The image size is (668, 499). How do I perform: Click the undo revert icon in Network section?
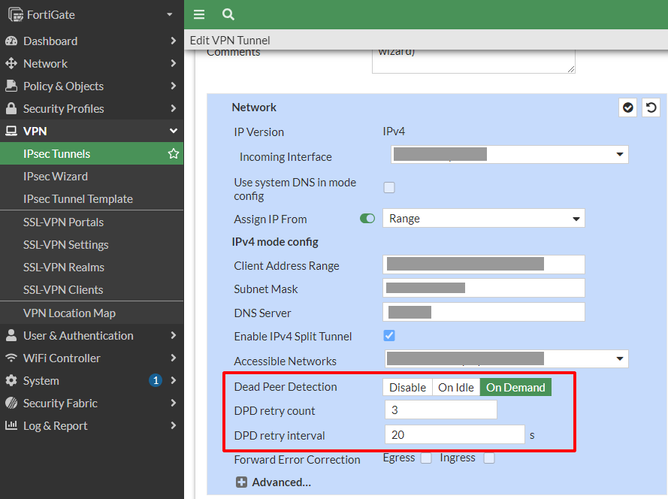click(x=651, y=108)
